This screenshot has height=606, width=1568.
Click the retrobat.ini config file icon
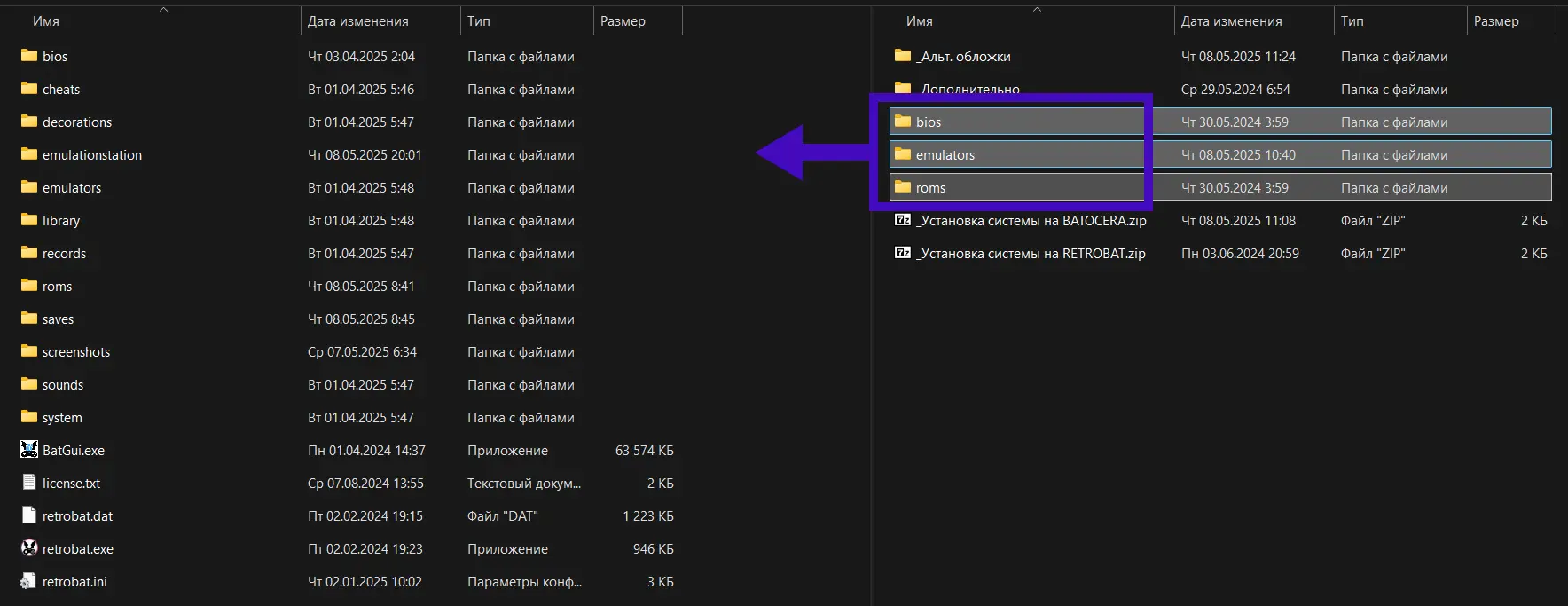[x=29, y=581]
